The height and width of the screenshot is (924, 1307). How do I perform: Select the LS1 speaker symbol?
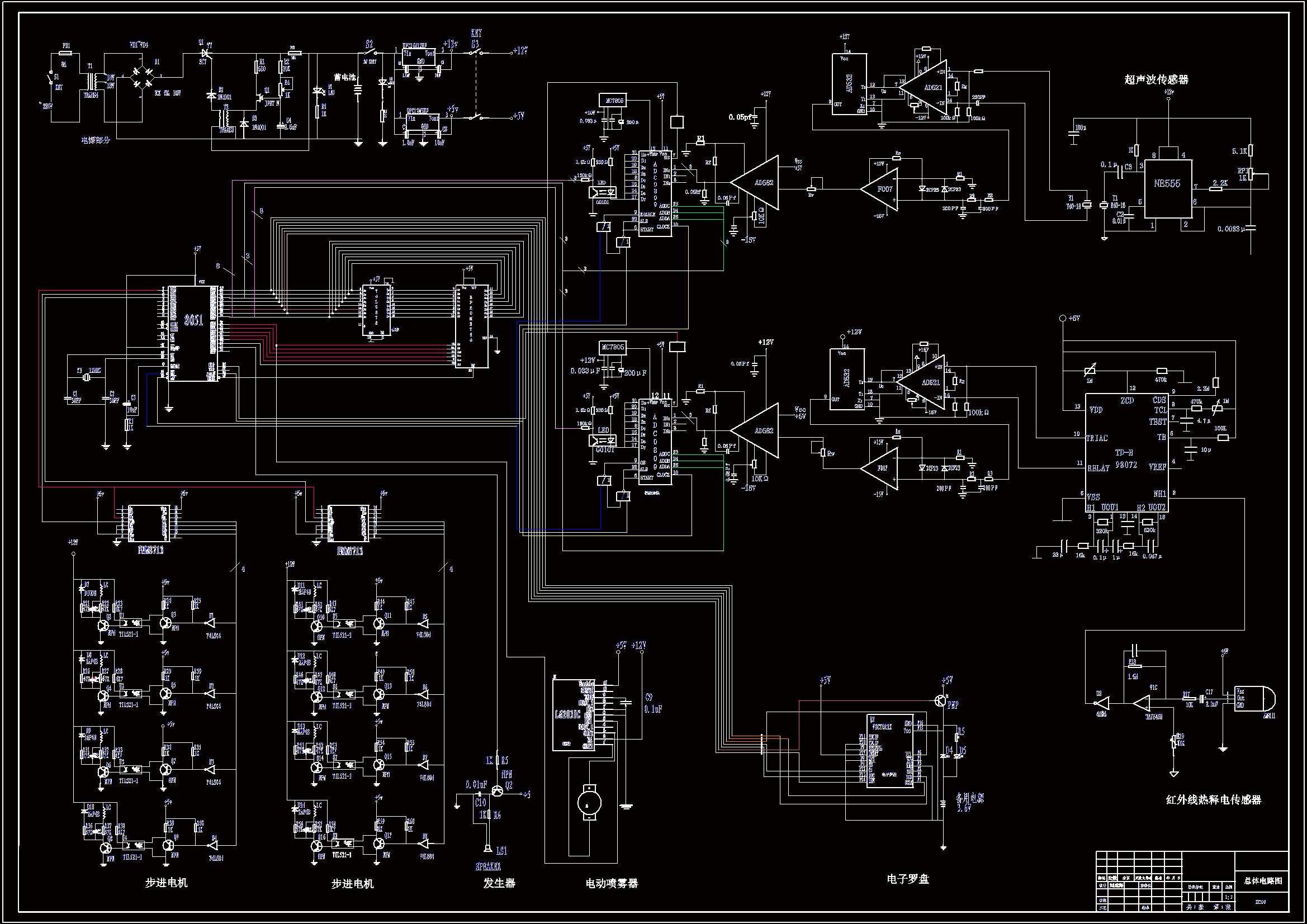tap(488, 849)
